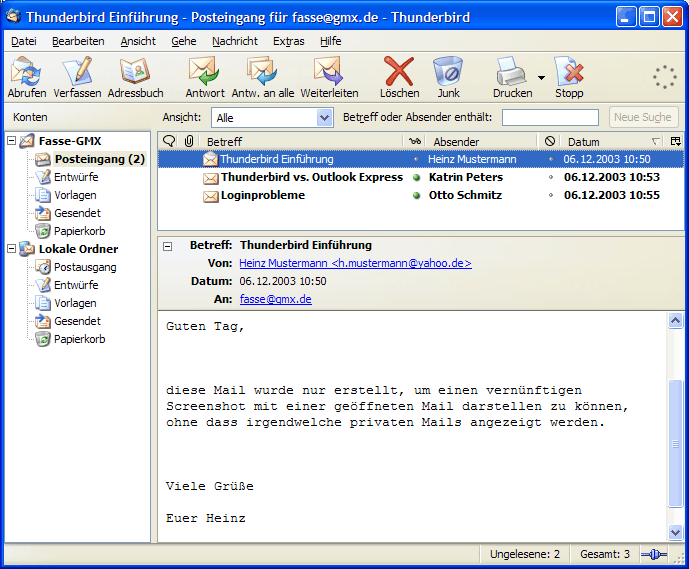Open the Nachricht menu
The width and height of the screenshot is (689, 569).
point(235,41)
